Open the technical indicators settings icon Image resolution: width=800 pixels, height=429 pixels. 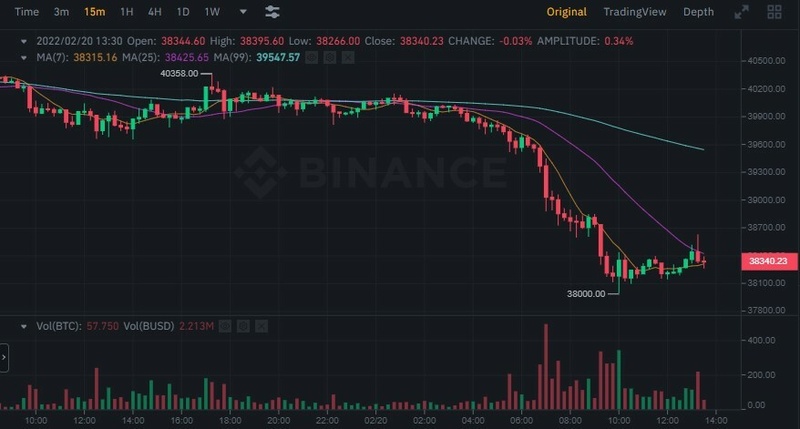tap(272, 12)
